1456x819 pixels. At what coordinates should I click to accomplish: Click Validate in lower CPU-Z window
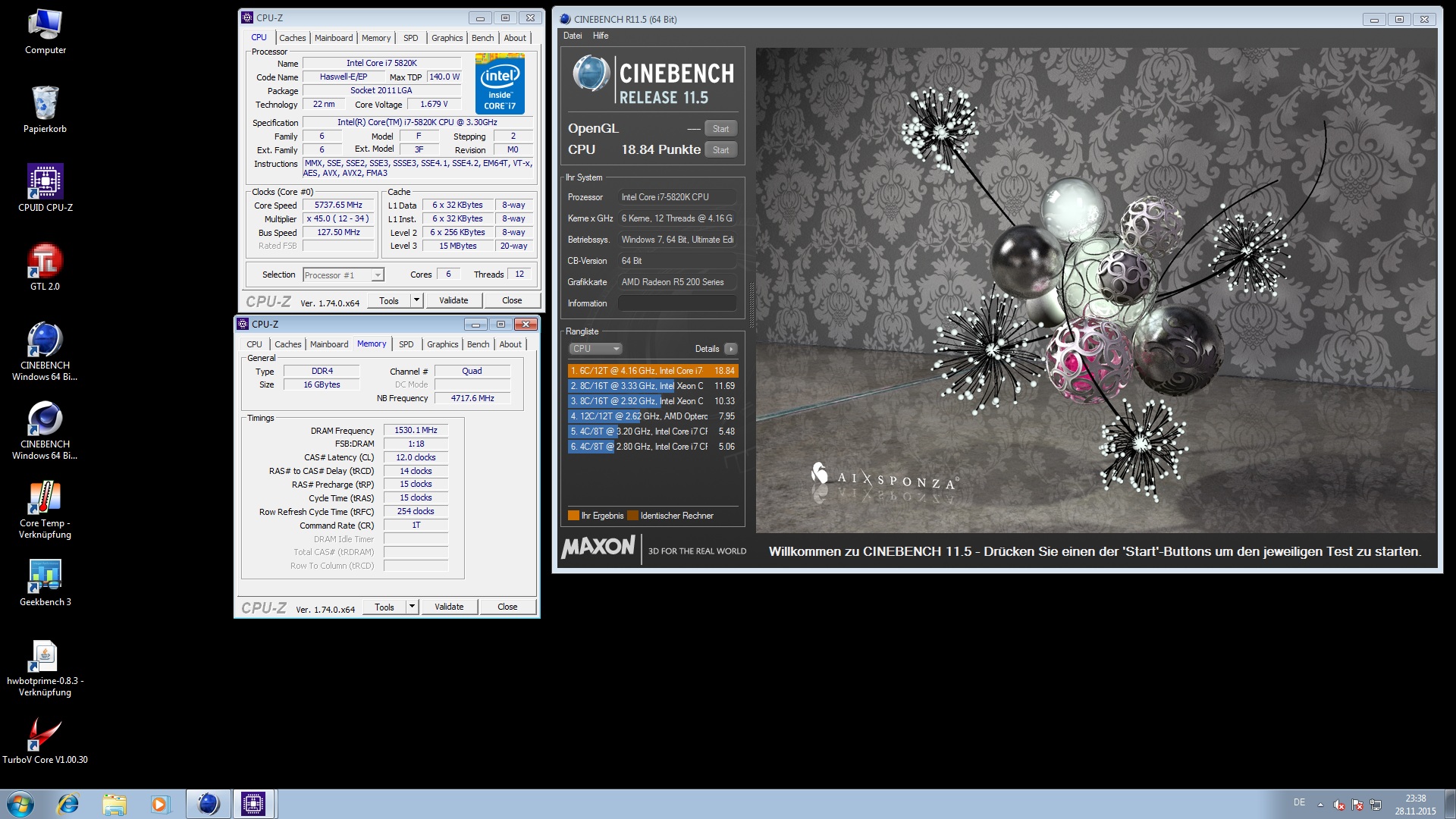pyautogui.click(x=449, y=607)
